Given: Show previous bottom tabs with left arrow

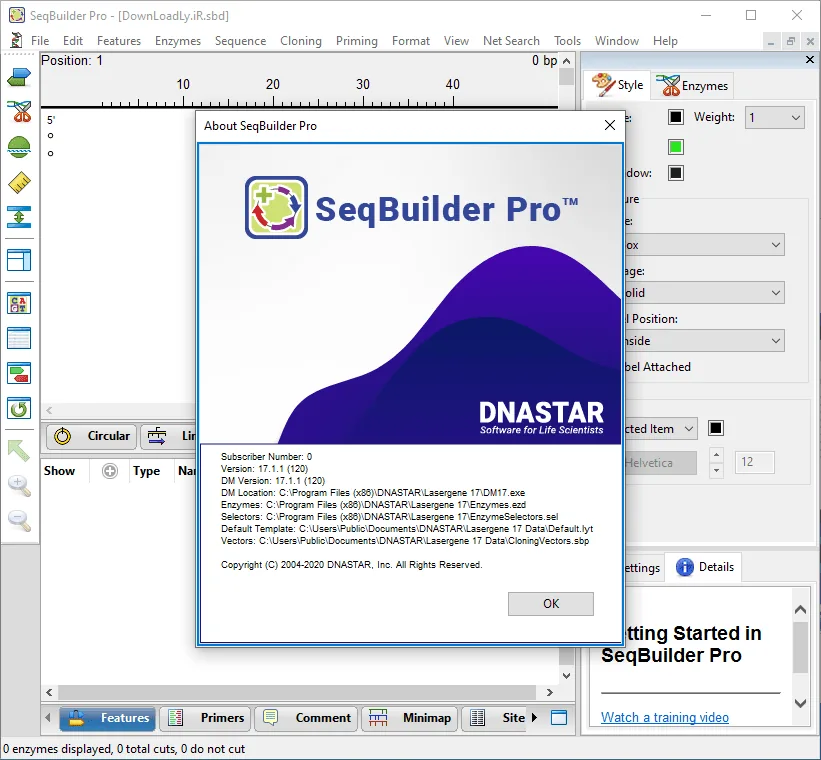Looking at the screenshot, I should click(48, 718).
